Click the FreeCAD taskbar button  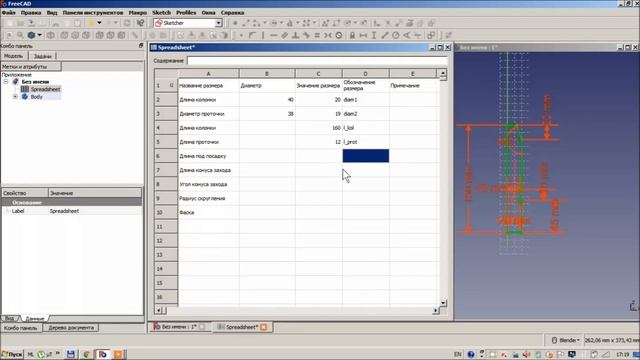[102, 354]
